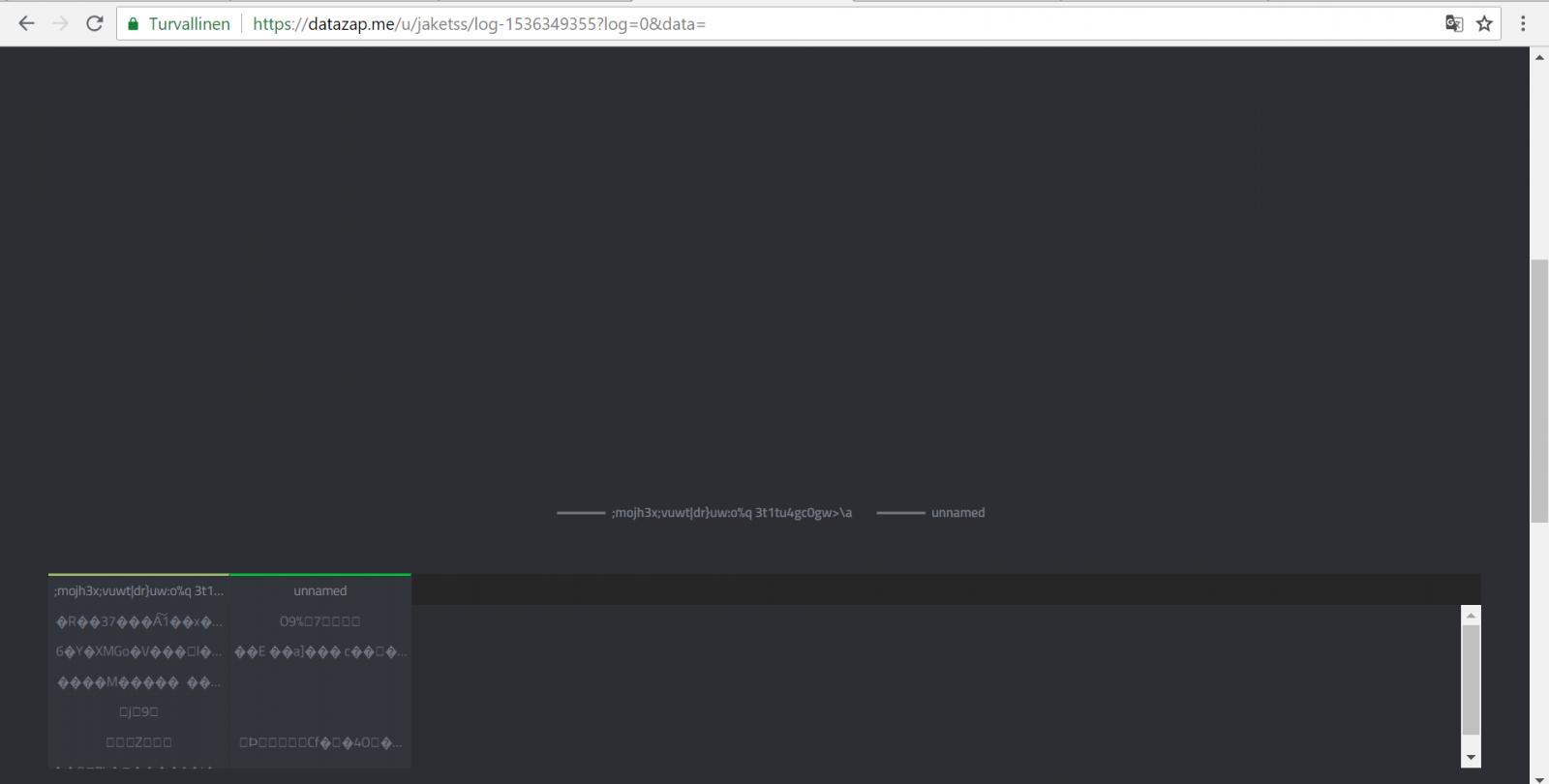Click the green secure padlock icon
Screen dimensions: 1549x784
134,24
